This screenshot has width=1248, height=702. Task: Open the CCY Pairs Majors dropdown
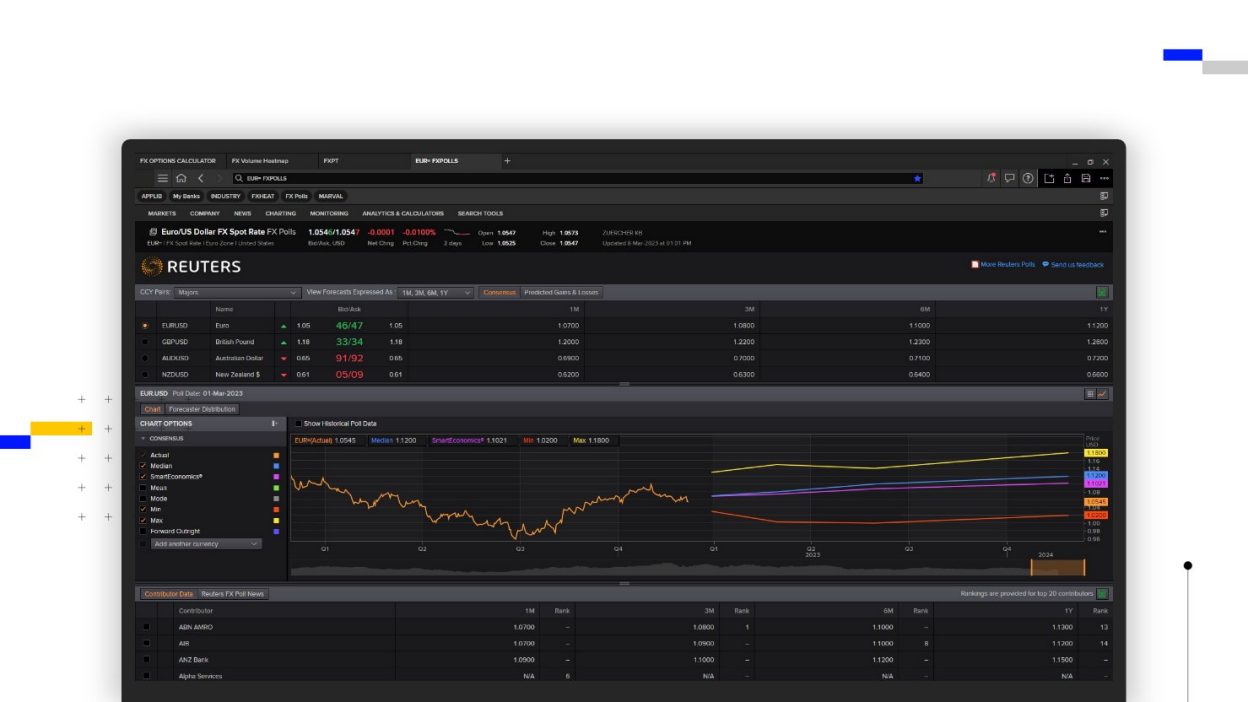pos(237,292)
